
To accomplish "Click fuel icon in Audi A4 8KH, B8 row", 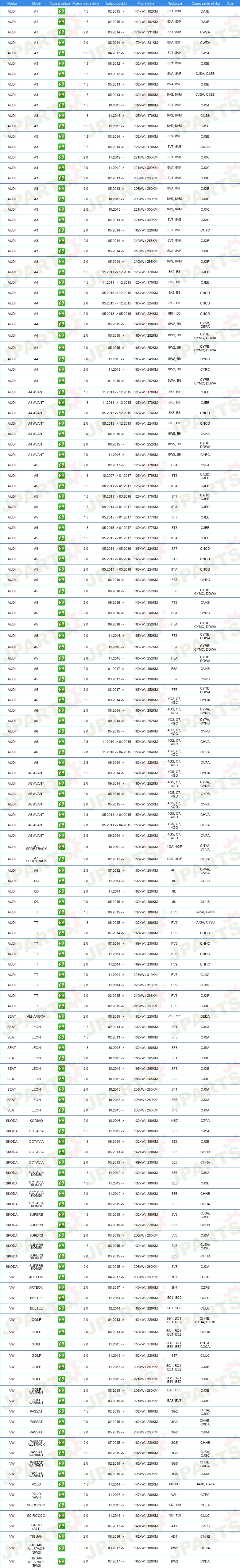I will pos(61,314).
